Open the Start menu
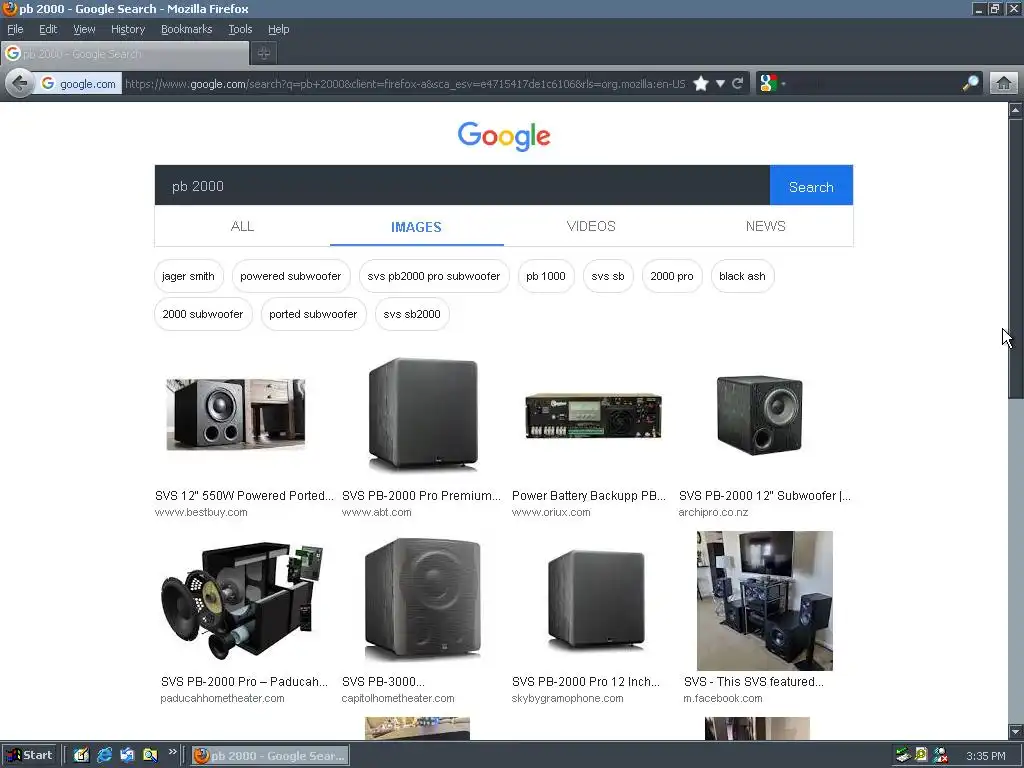The image size is (1024, 768). click(29, 756)
